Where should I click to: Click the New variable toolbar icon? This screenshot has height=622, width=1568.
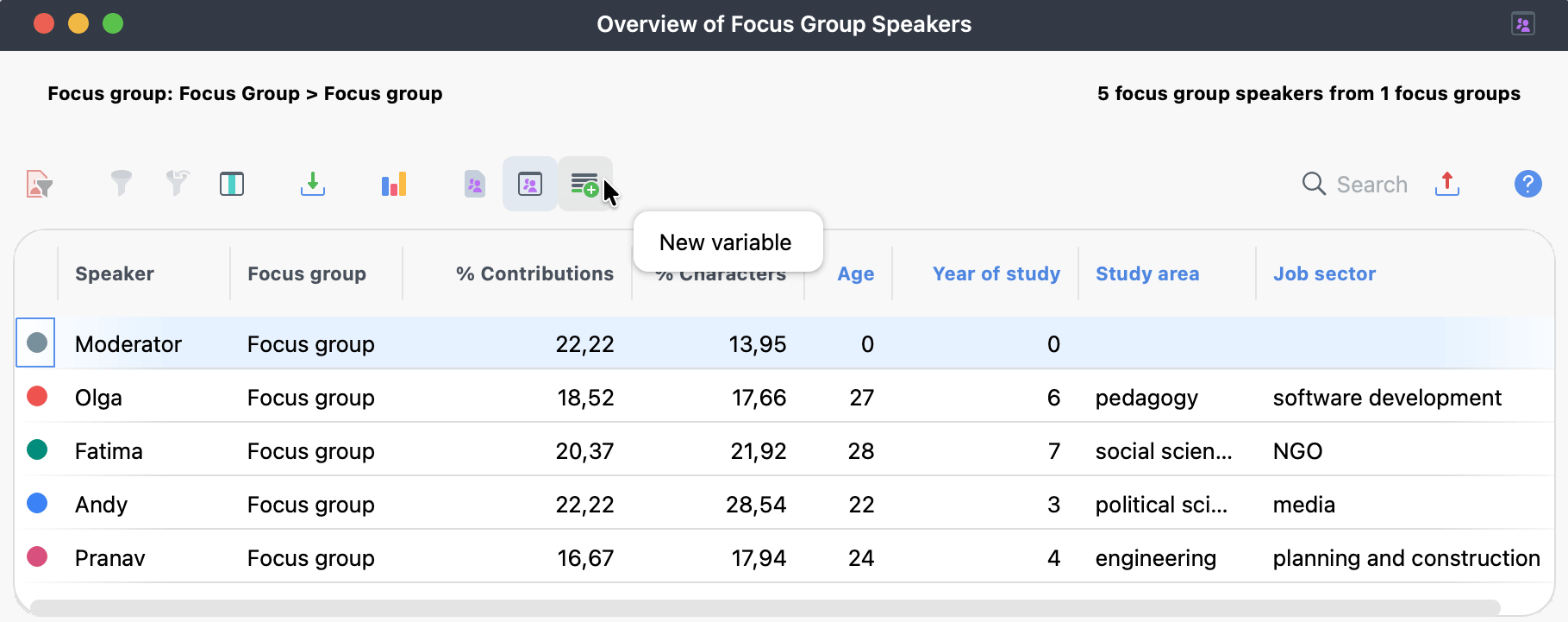[x=584, y=184]
